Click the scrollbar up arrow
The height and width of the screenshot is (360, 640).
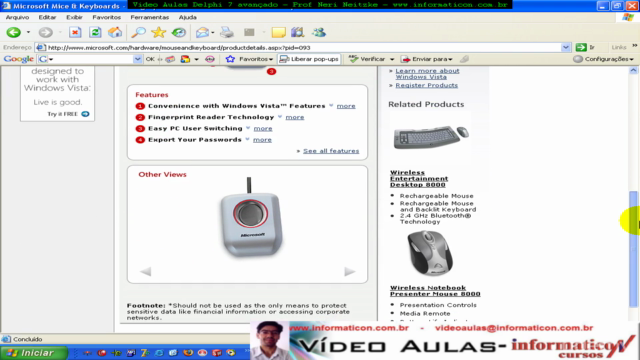(633, 71)
